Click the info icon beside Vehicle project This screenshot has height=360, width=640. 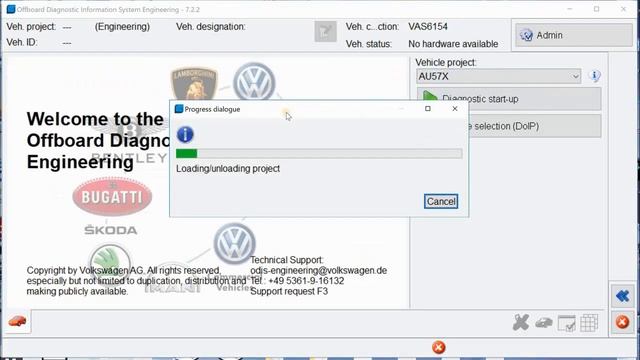click(x=595, y=76)
